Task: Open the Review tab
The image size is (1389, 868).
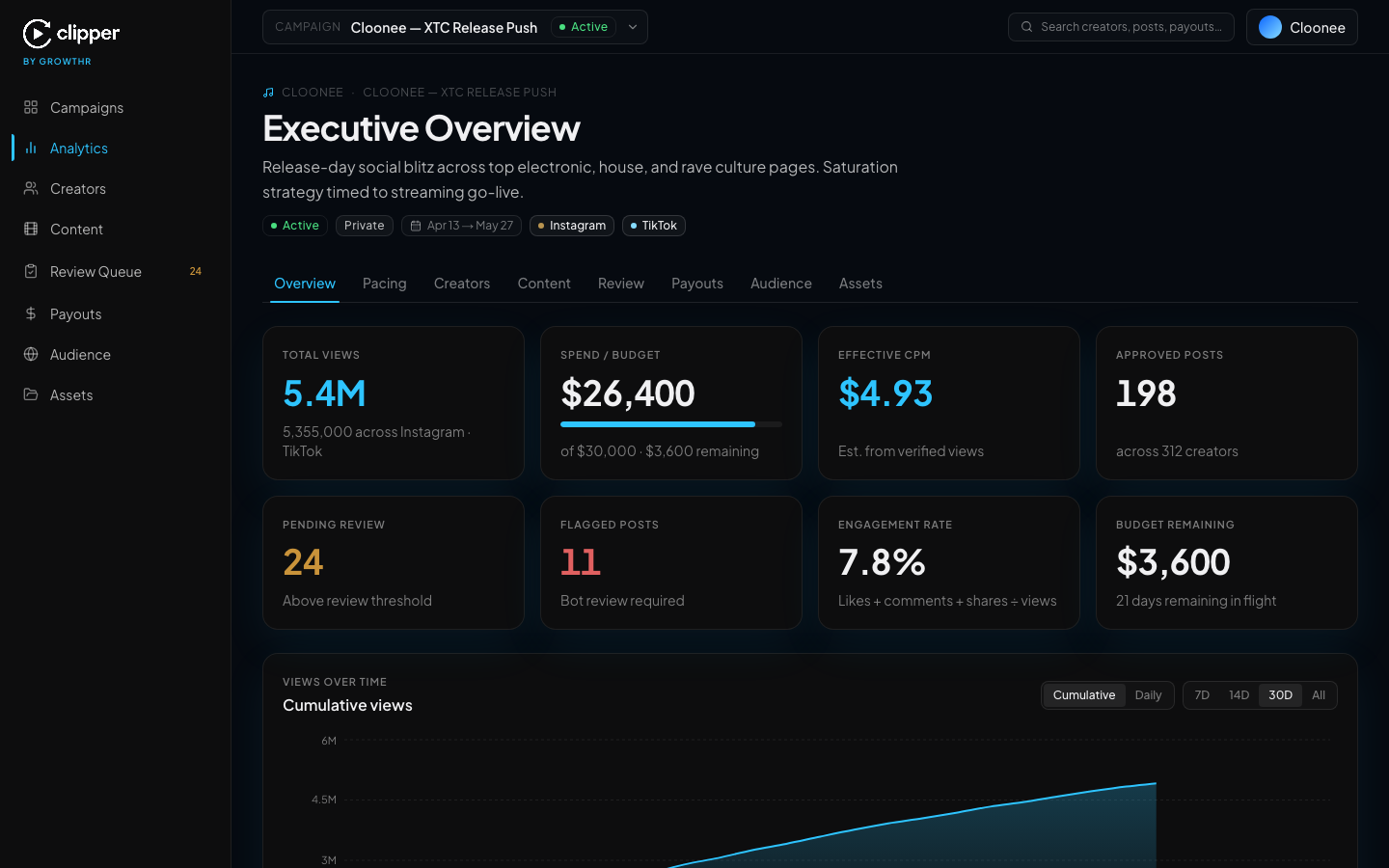Action: pos(621,284)
